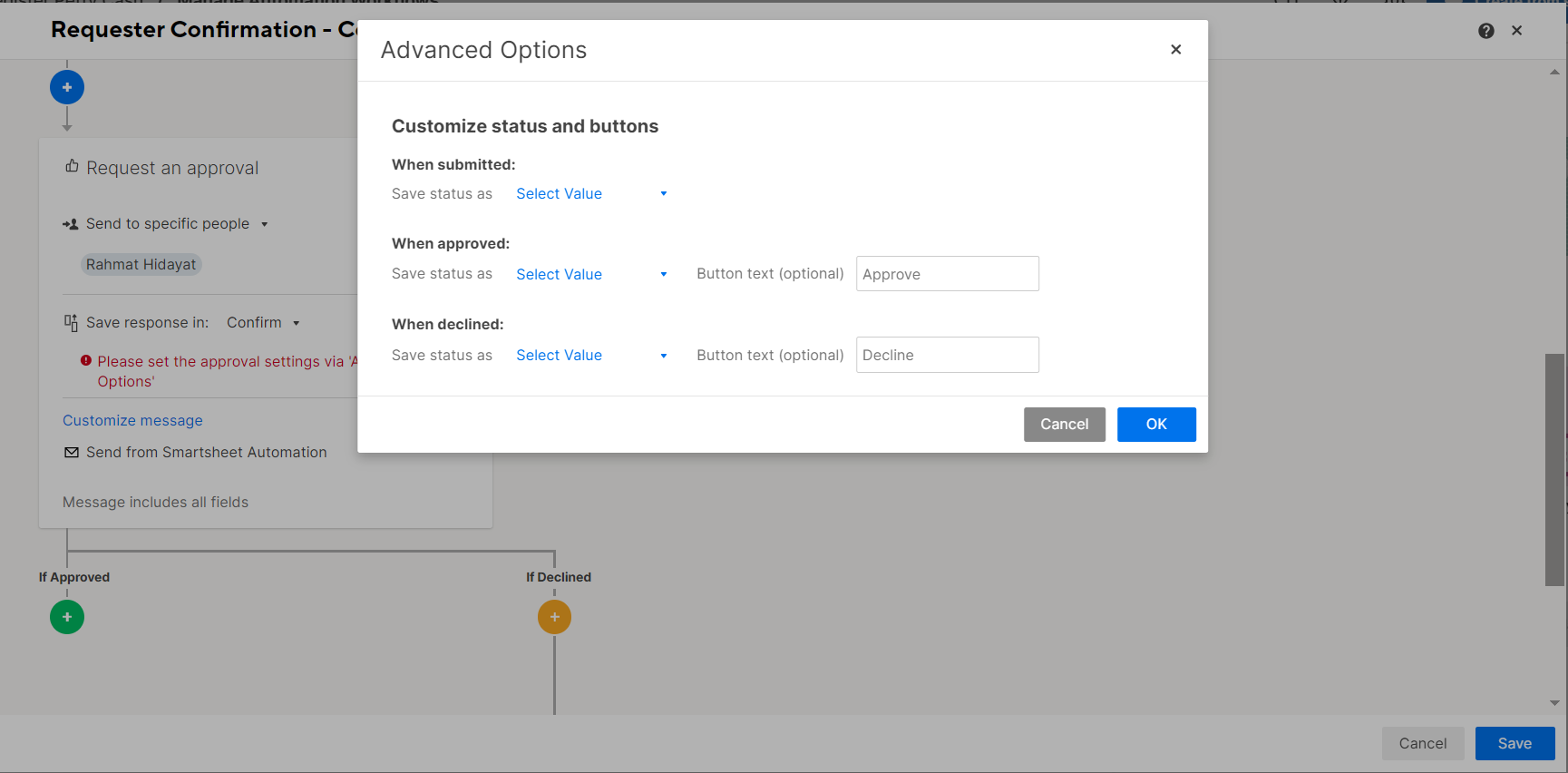
Task: Click the Approve button text field
Action: click(x=947, y=274)
